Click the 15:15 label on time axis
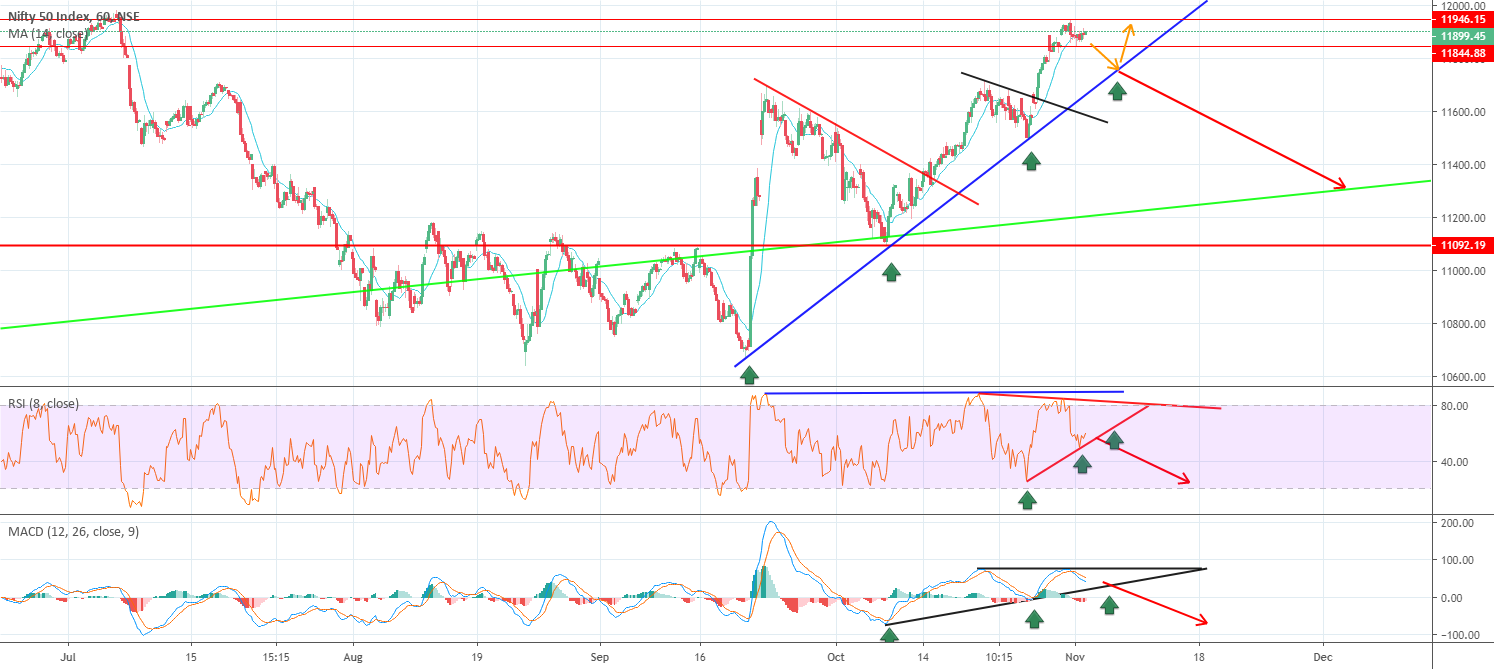 click(275, 658)
